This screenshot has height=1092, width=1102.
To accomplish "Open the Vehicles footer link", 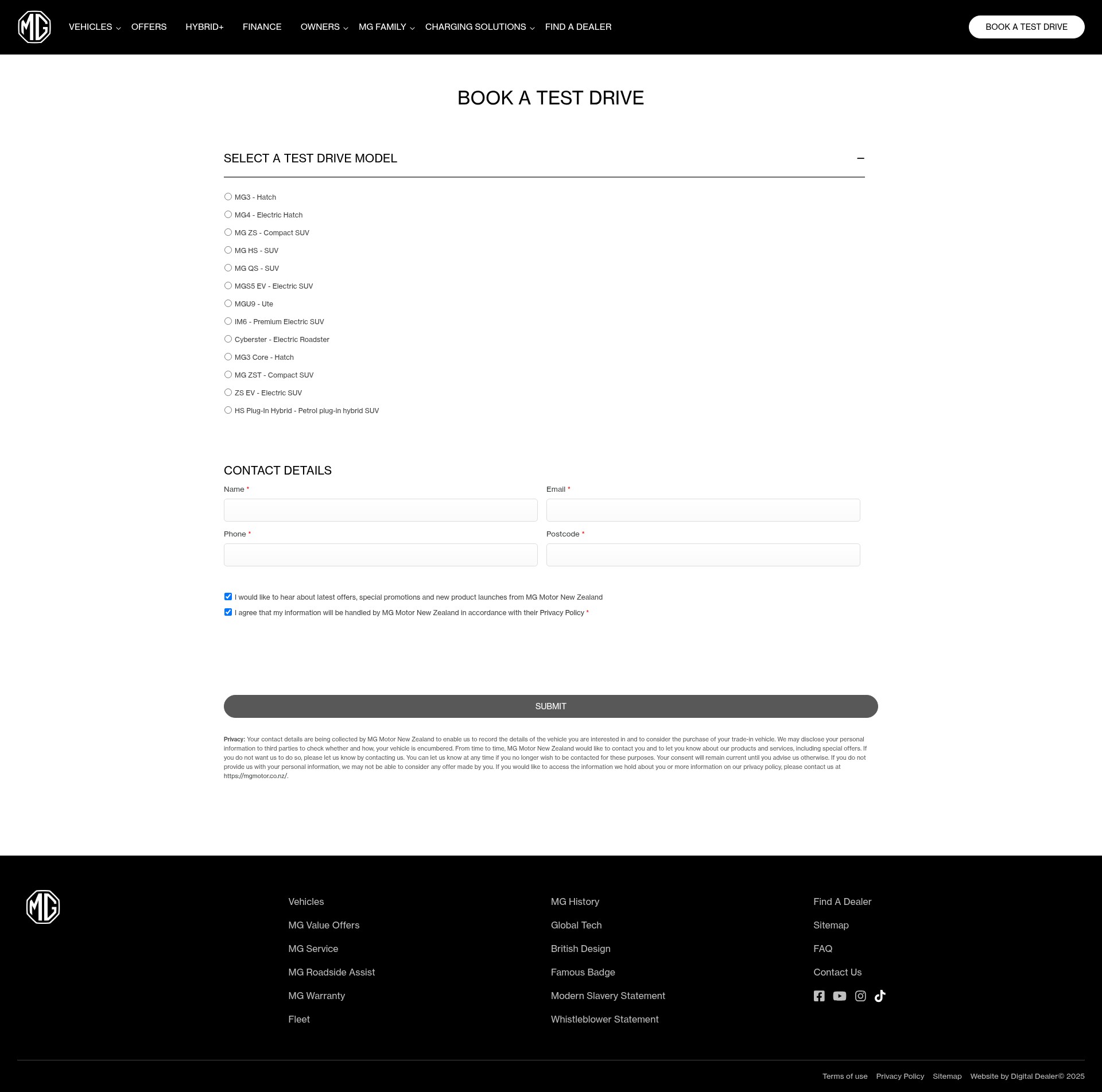I will coord(306,902).
